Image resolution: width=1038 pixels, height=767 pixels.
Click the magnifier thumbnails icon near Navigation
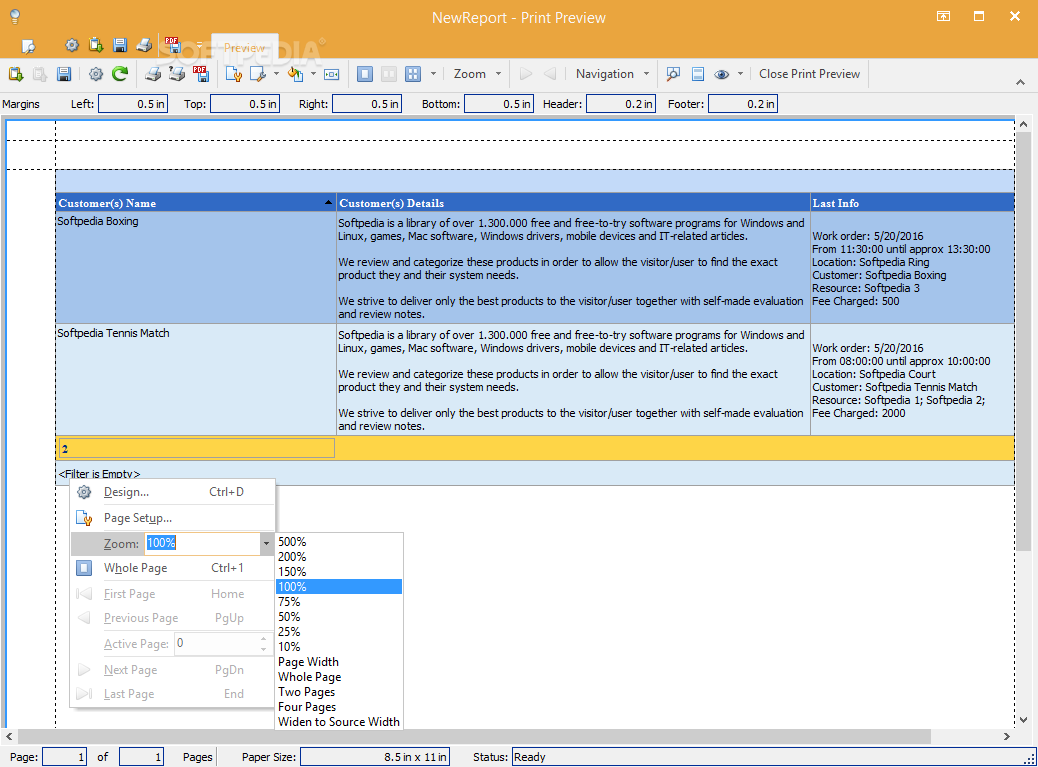coord(673,74)
